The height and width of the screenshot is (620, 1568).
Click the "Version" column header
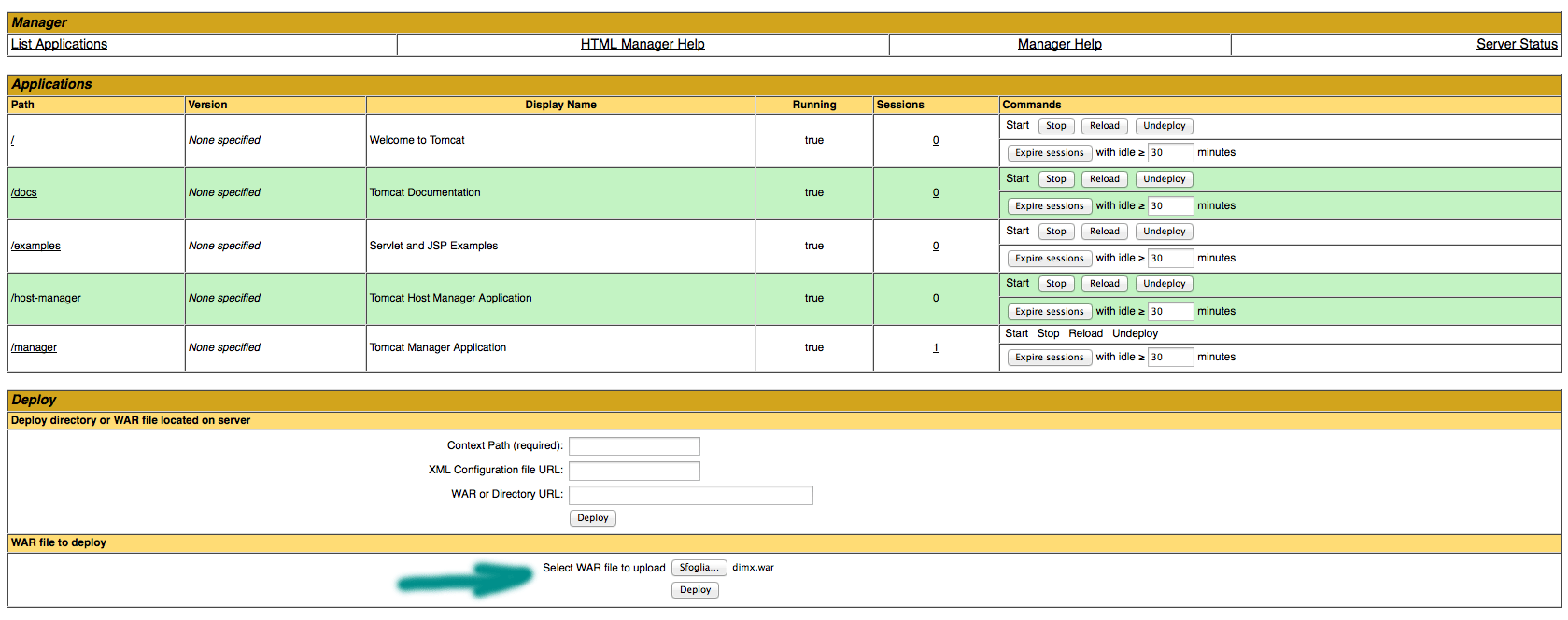(x=207, y=105)
